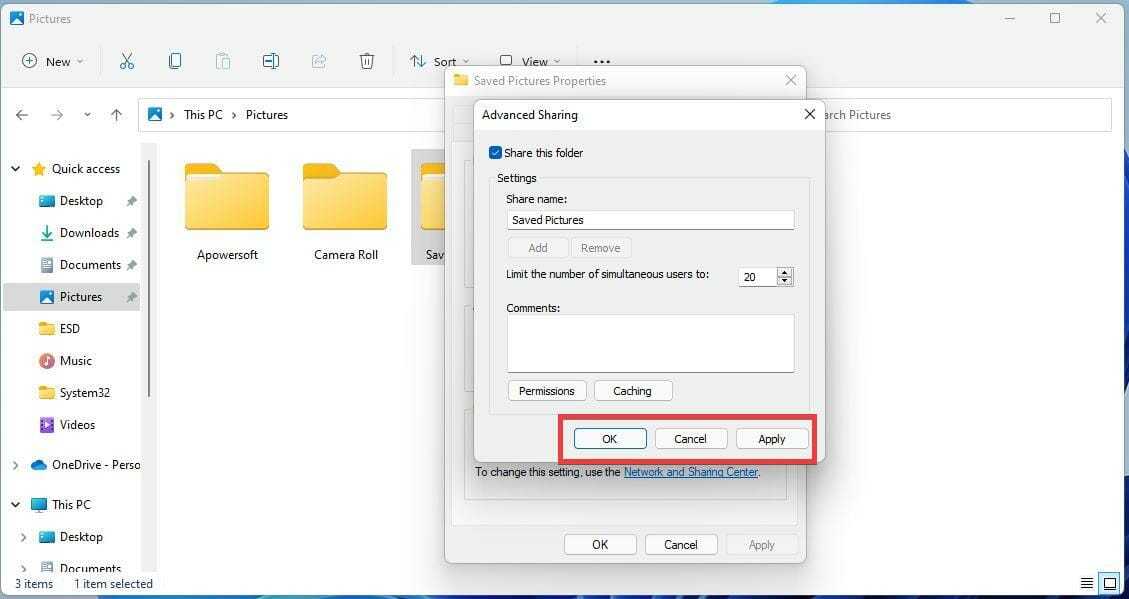Click the Copy icon in toolbar
Viewport: 1129px width, 599px height.
click(175, 61)
